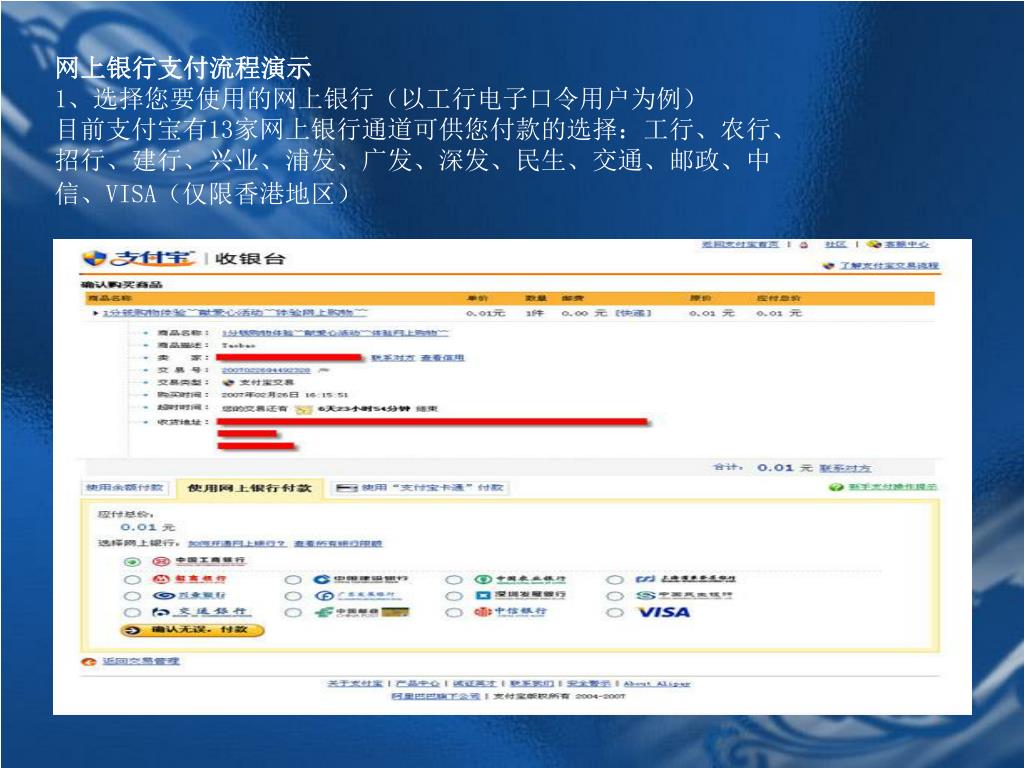Click the 确认无误，付款 button
Image resolution: width=1024 pixels, height=768 pixels.
[193, 630]
